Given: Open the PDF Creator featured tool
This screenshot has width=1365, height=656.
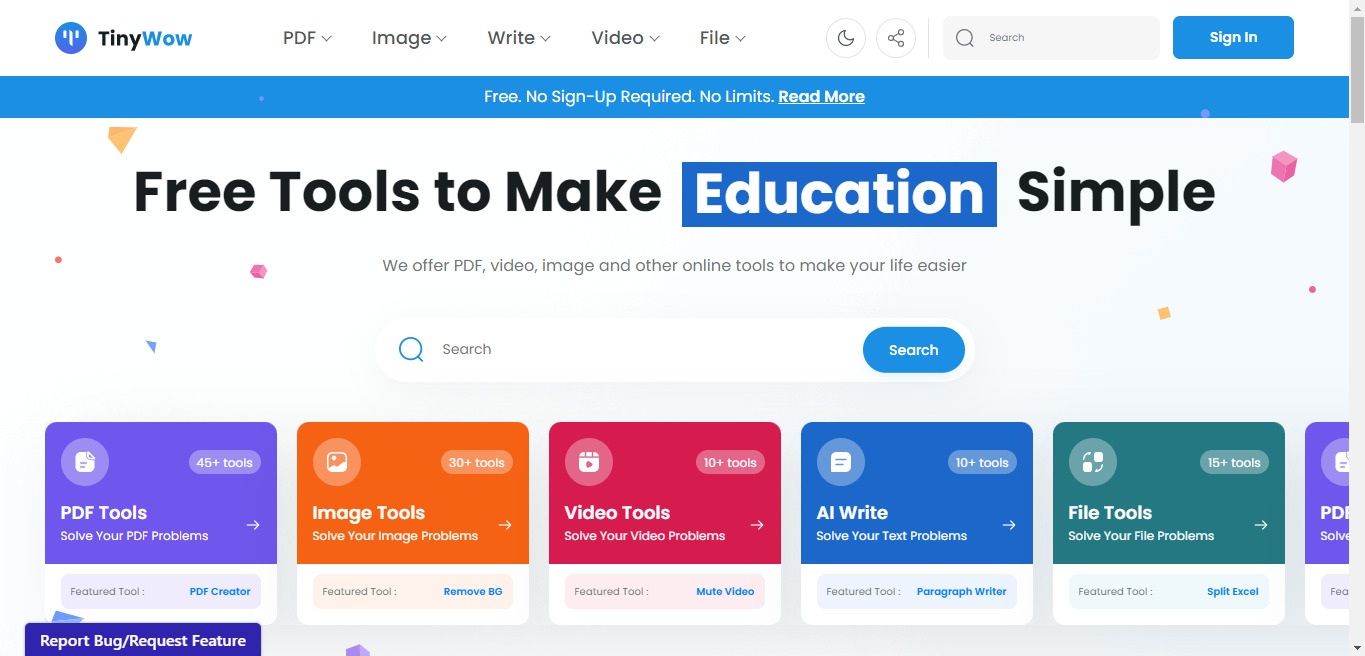Looking at the screenshot, I should point(220,592).
